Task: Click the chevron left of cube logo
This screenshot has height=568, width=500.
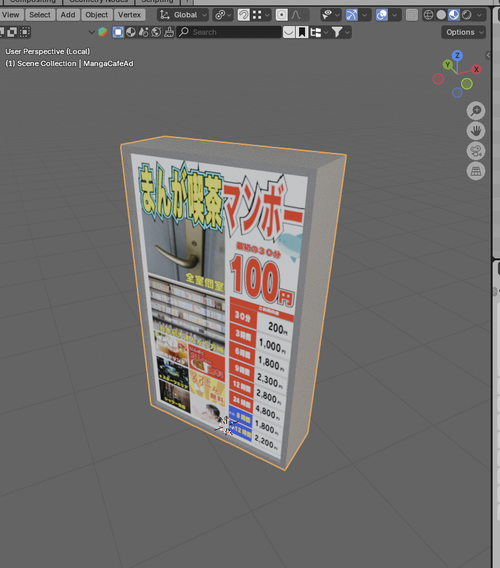Action: [x=91, y=32]
